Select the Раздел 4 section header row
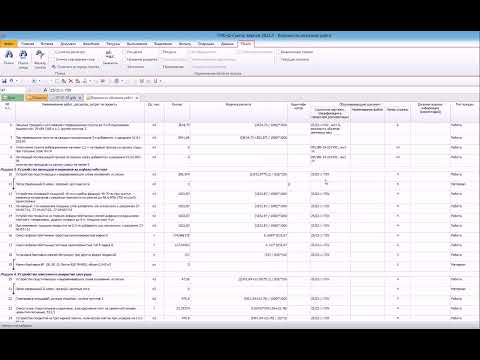 point(239,274)
